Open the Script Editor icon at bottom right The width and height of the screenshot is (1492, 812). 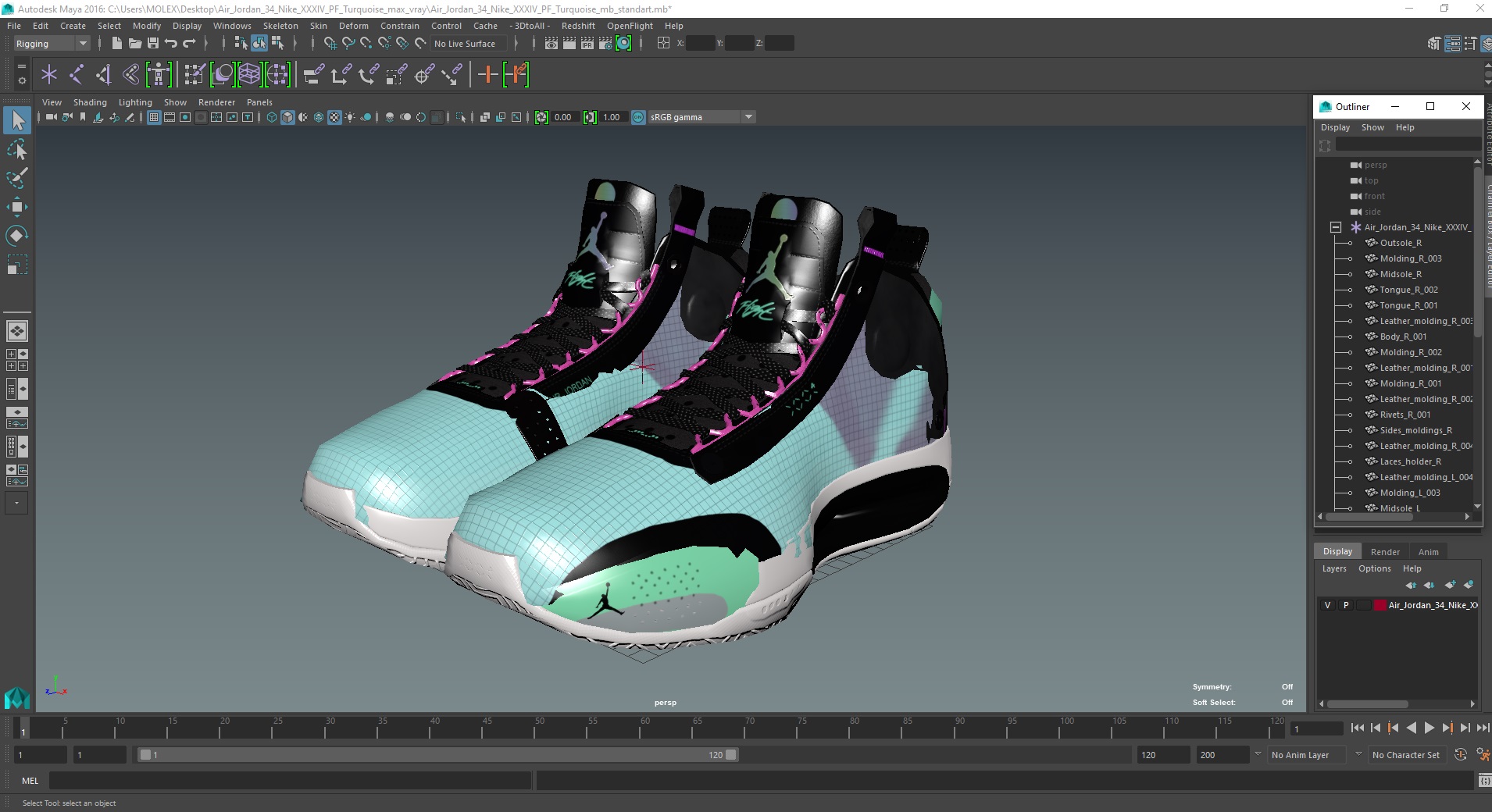[1484, 780]
